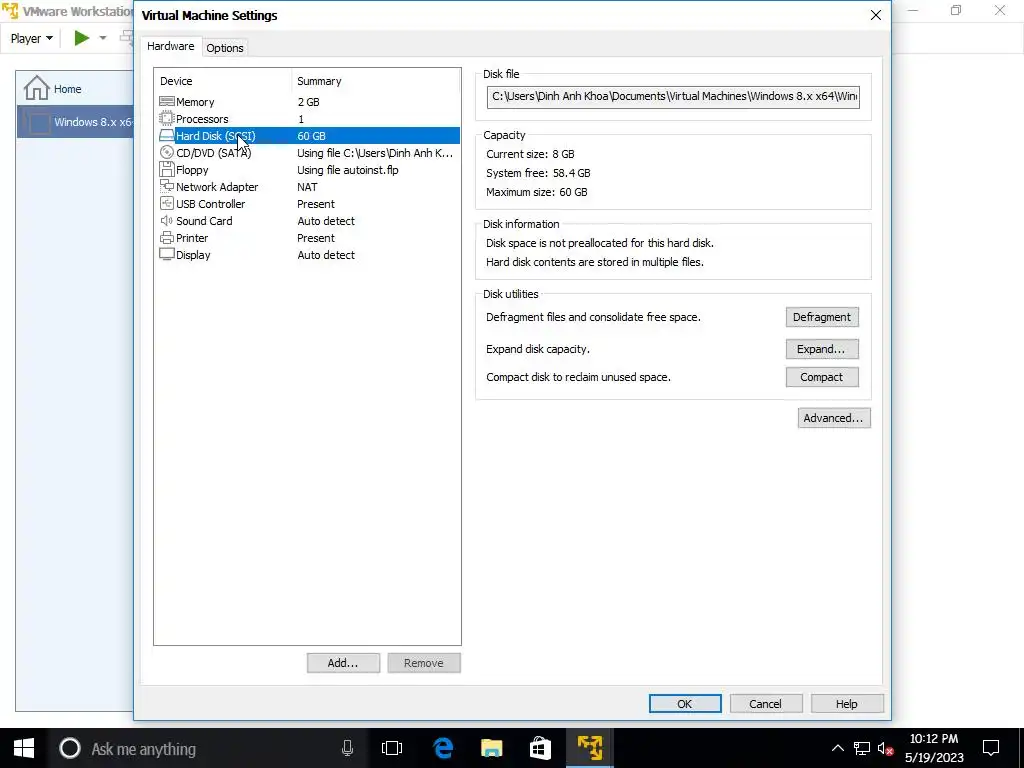Click the Windows 8.x x64 VM thumbnail icon
Image resolution: width=1024 pixels, height=768 pixels.
(39, 122)
